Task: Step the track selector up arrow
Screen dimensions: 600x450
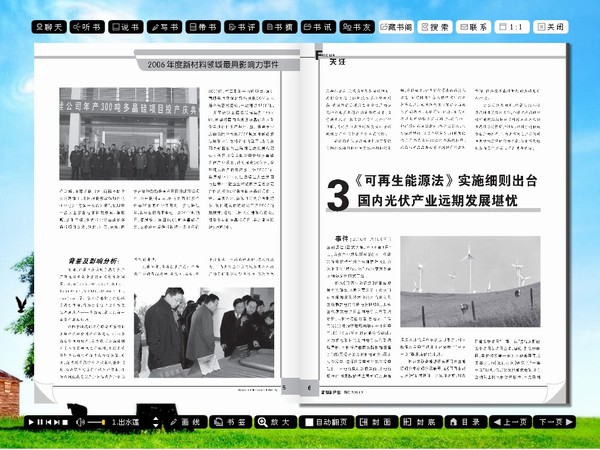Action: (x=155, y=419)
